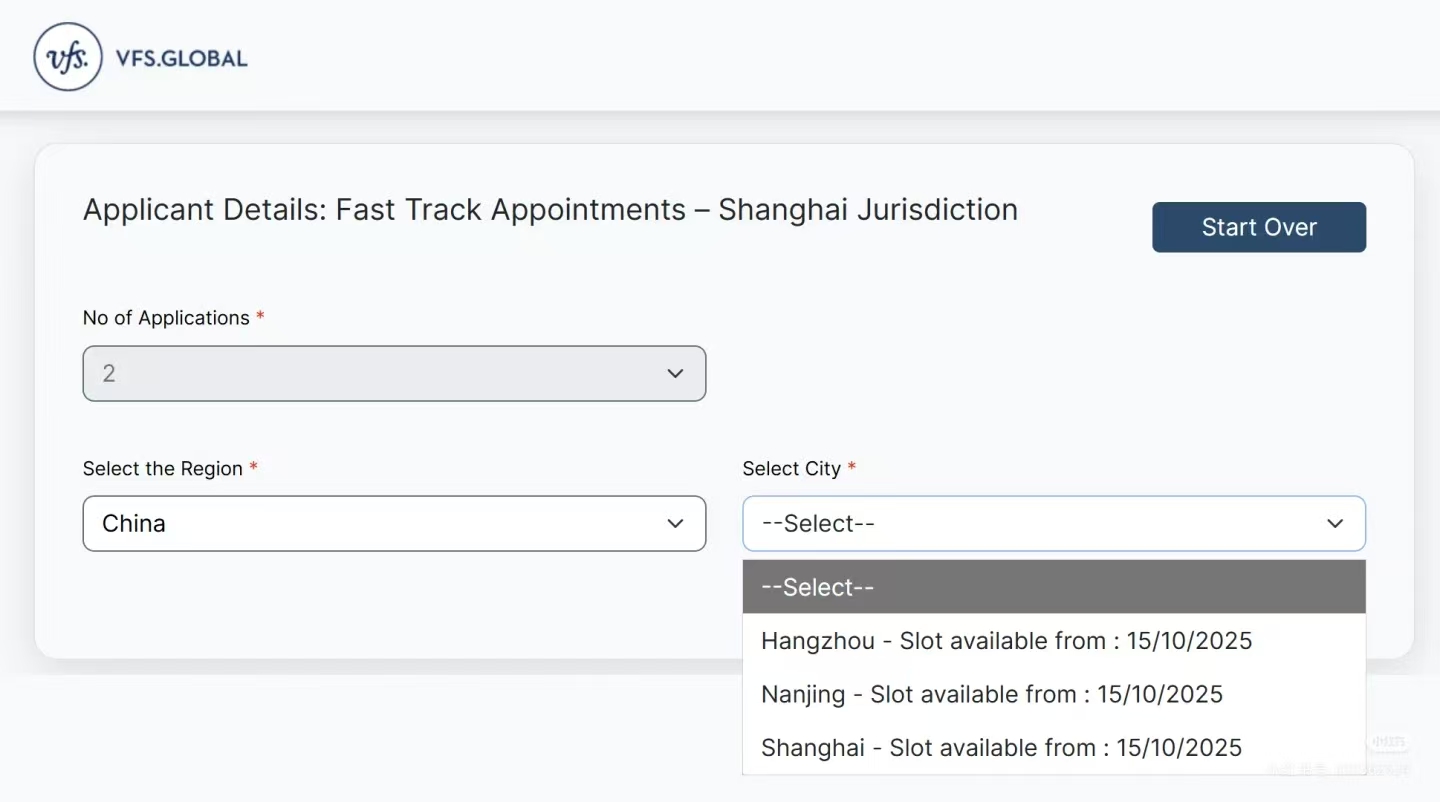This screenshot has height=802, width=1440.
Task: Open the Select the Region dropdown
Action: point(394,524)
